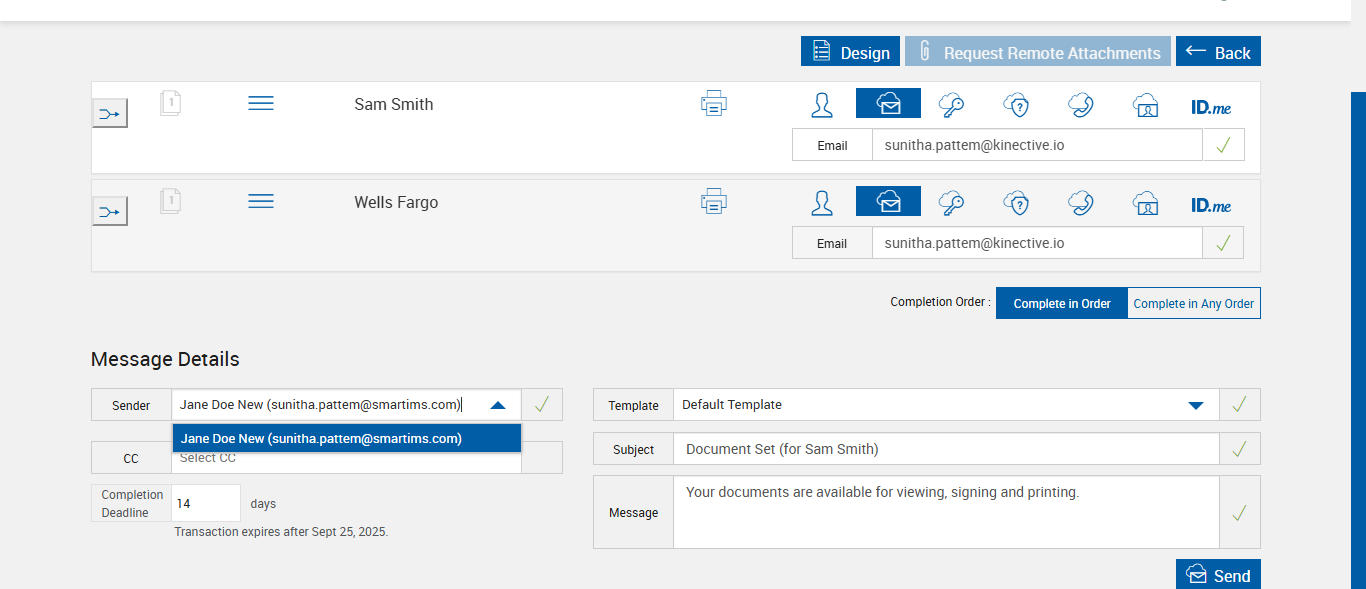Go Back using the Back button
Screen dimensions: 1366x589
(x=1218, y=53)
